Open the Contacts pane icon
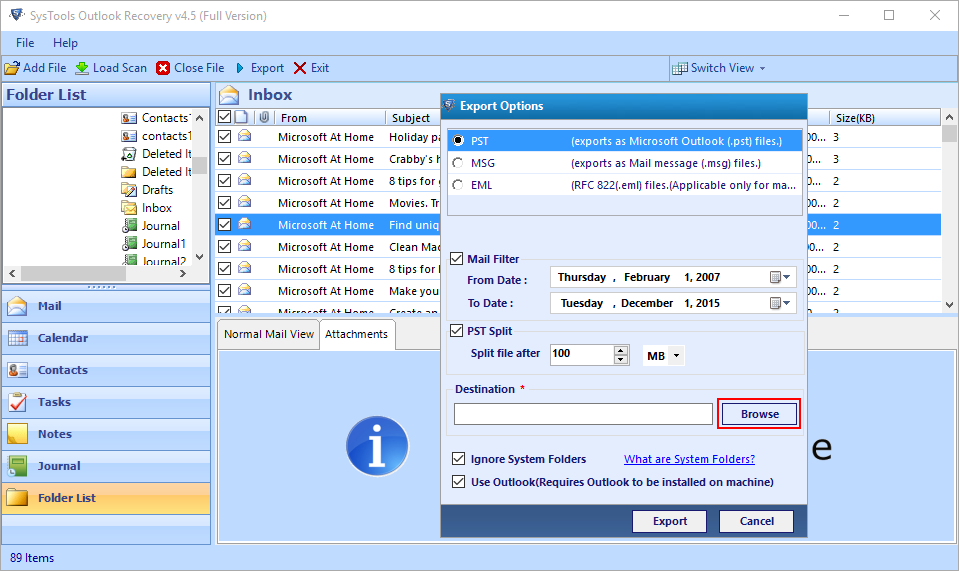The height and width of the screenshot is (571, 959). click(x=17, y=370)
